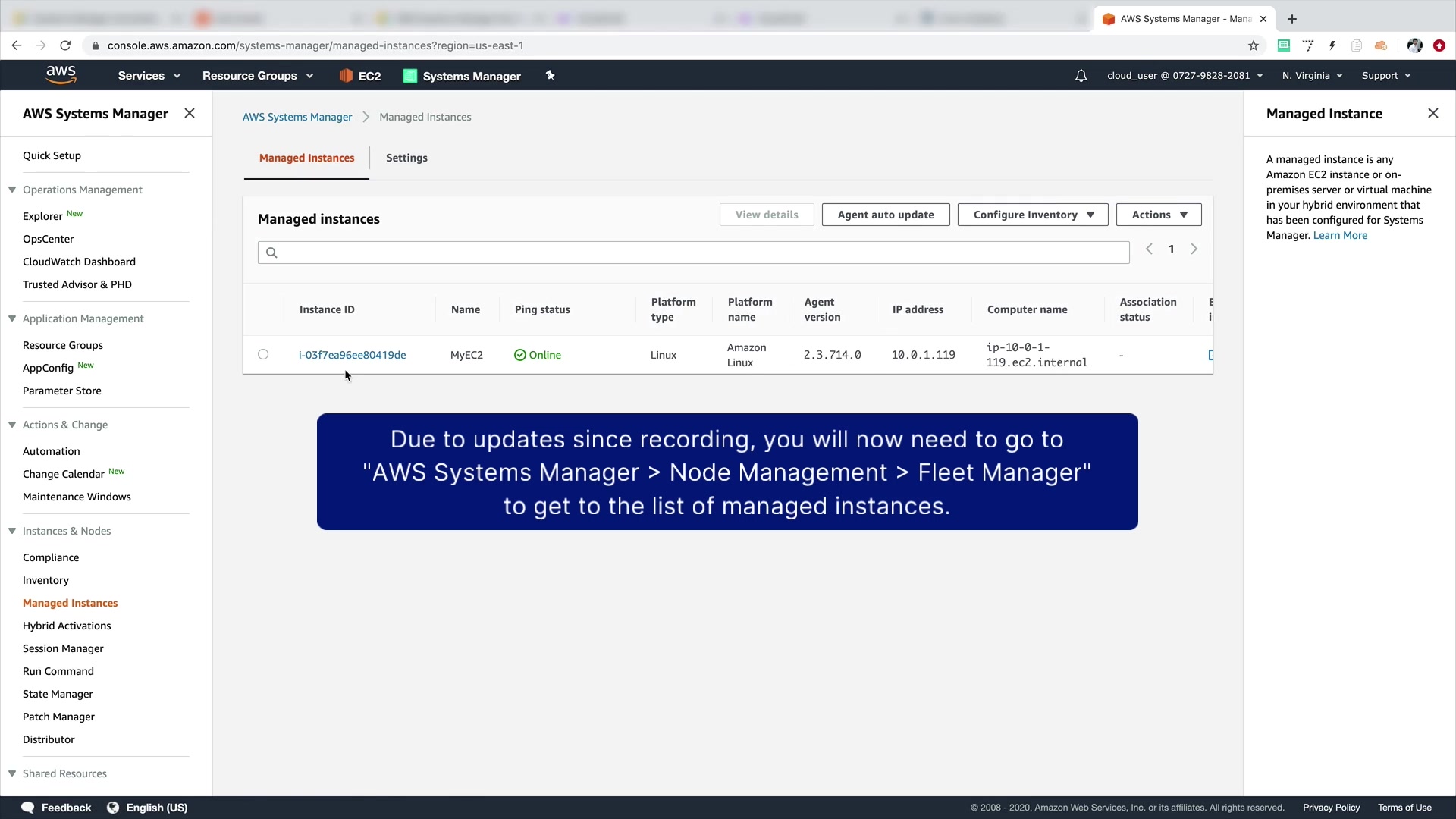Click the Agent auto update button

pyautogui.click(x=885, y=215)
